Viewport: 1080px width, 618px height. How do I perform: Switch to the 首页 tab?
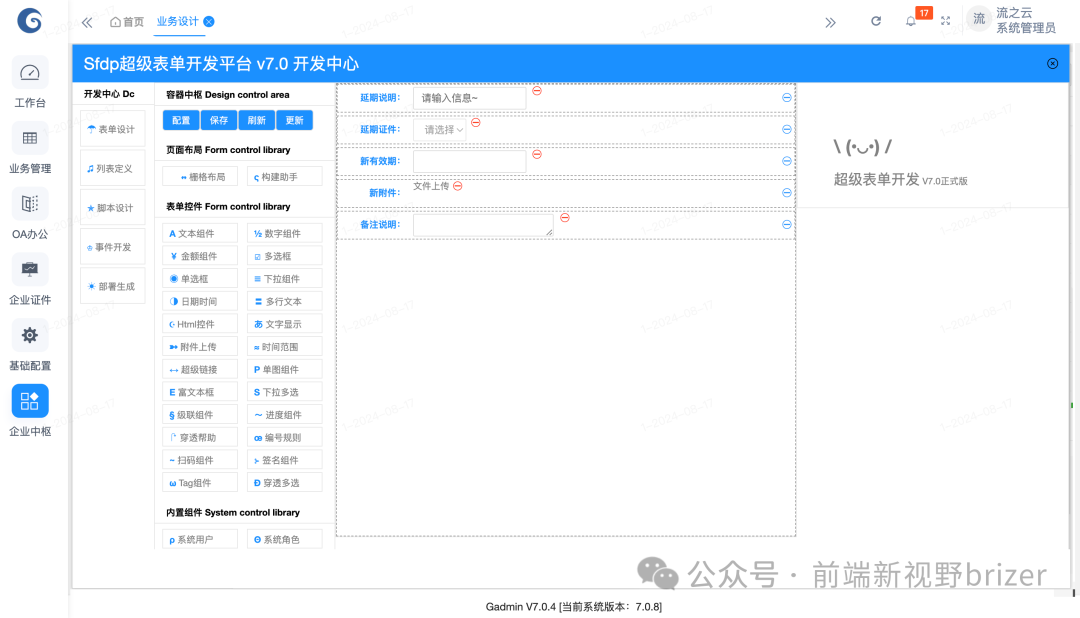click(x=127, y=21)
